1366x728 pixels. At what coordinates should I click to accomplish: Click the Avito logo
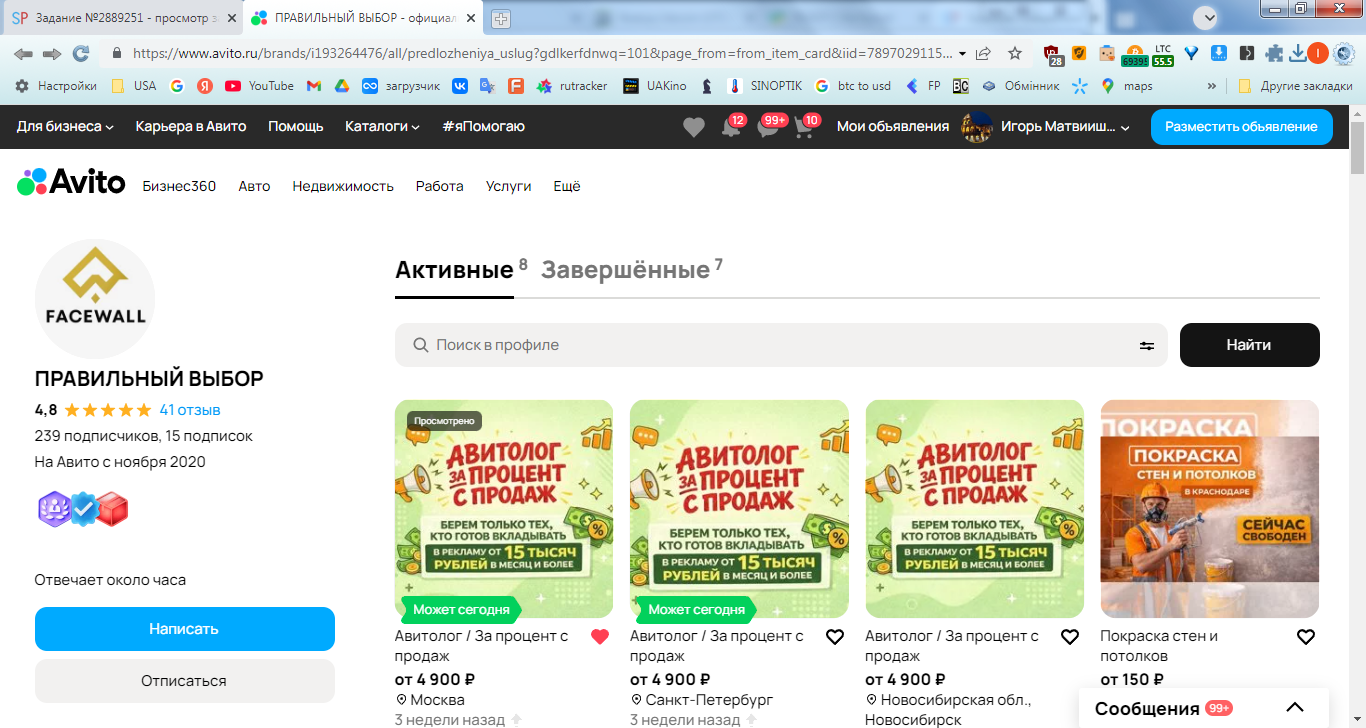tap(71, 182)
